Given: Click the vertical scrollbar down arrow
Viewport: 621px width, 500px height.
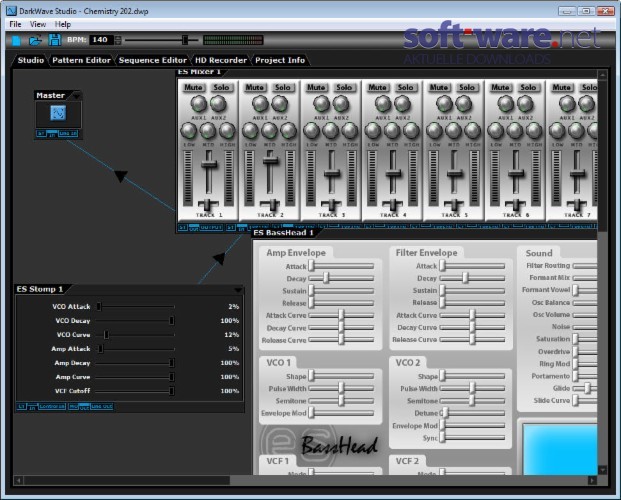Looking at the screenshot, I should coord(602,470).
